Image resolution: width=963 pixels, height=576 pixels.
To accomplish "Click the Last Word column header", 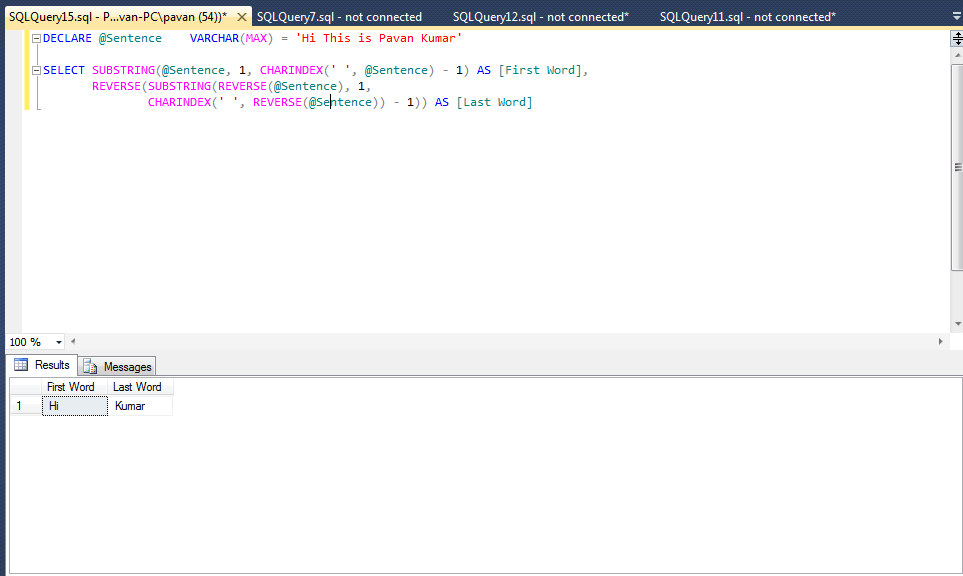I will [x=138, y=387].
